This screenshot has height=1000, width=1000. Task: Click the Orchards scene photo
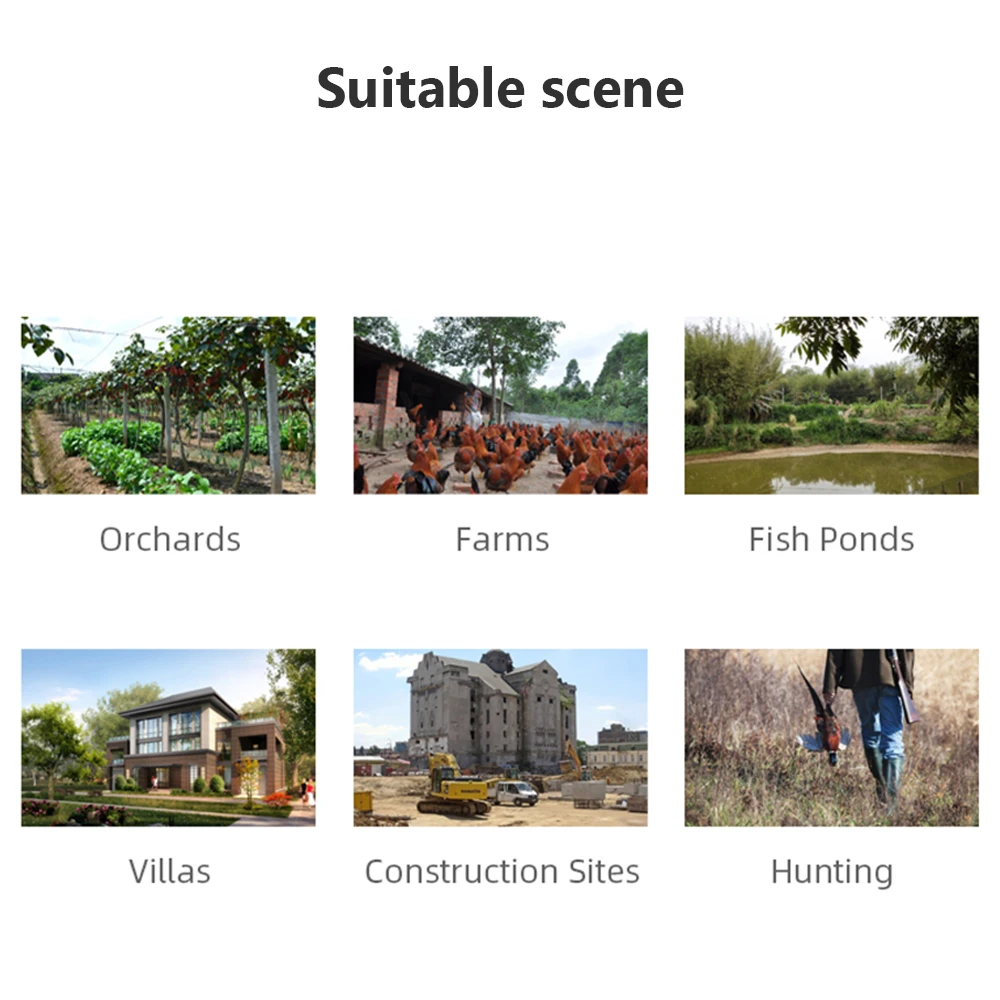click(x=168, y=405)
